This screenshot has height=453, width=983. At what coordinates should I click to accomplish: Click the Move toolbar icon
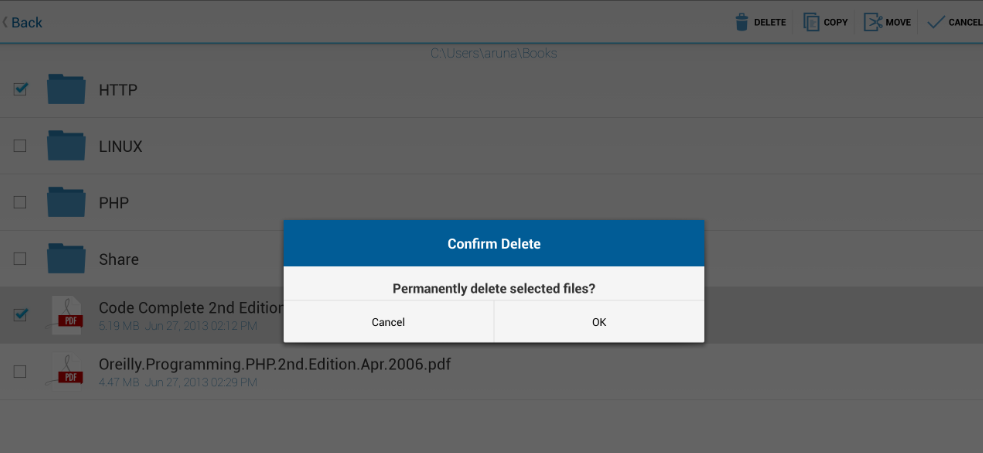(873, 23)
